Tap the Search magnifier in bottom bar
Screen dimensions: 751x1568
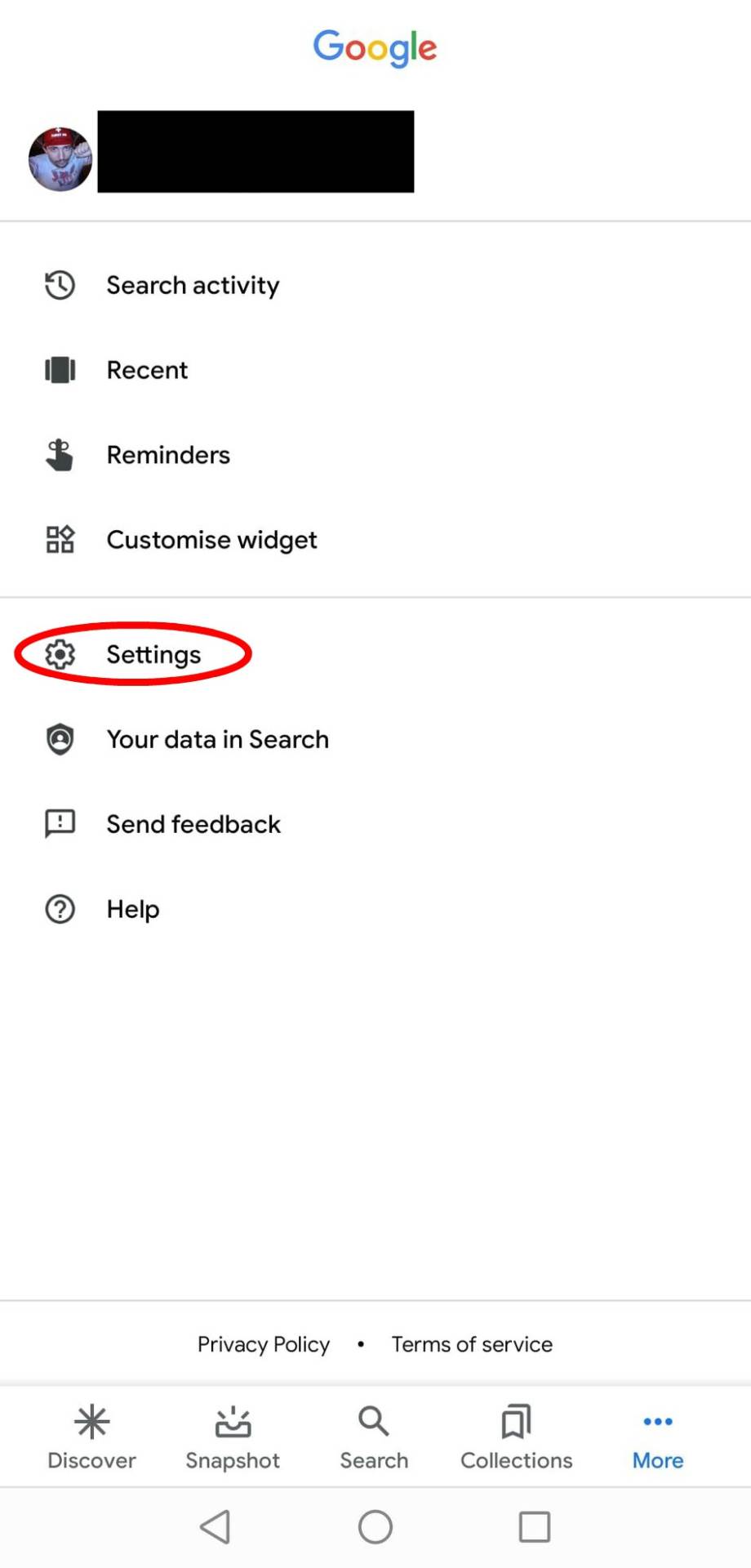373,1421
